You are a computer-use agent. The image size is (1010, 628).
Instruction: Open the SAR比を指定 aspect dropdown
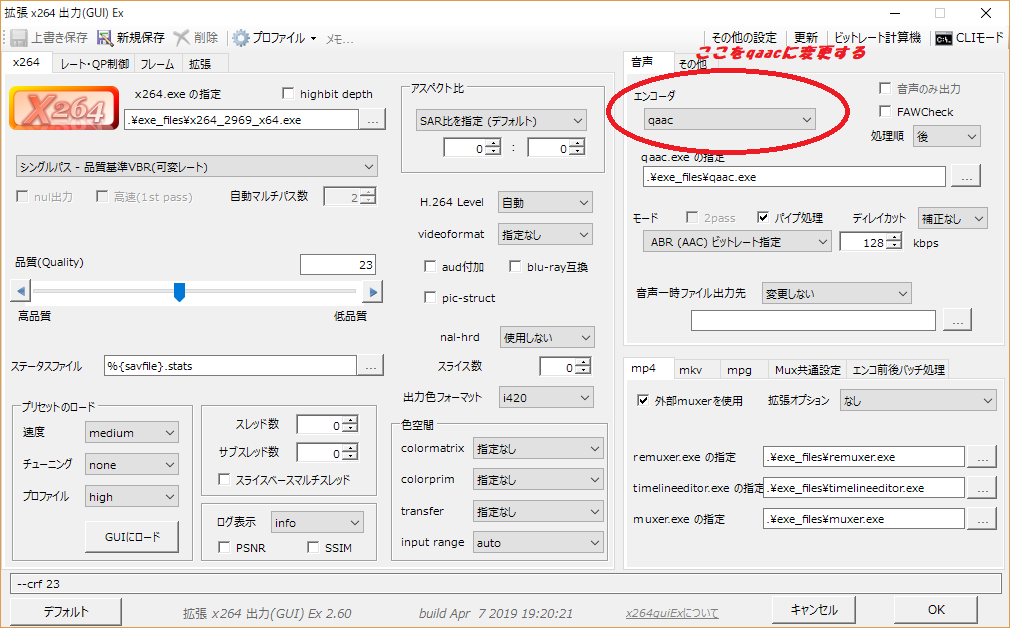point(501,120)
